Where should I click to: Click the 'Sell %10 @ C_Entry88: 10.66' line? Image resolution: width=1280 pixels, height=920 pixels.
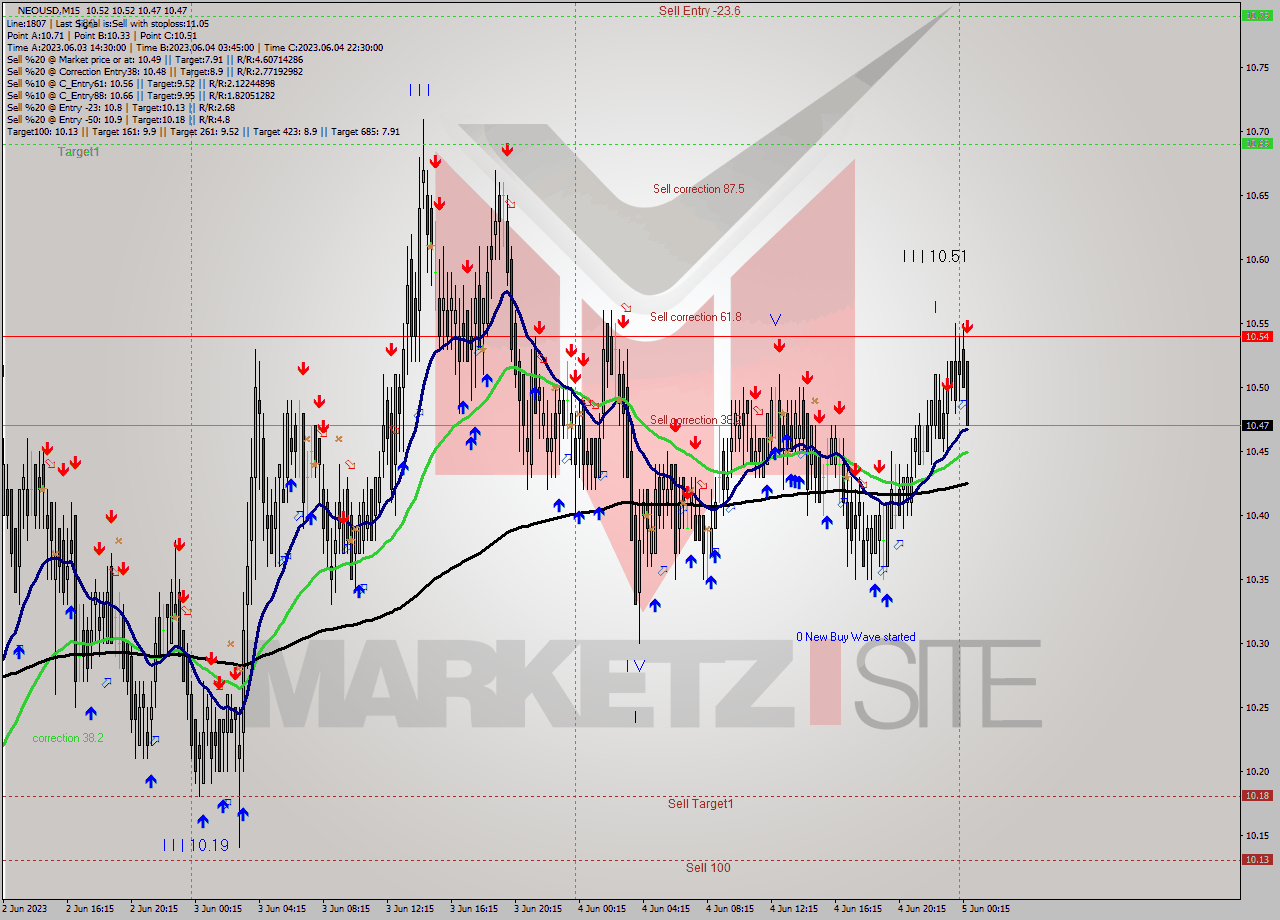(140, 95)
